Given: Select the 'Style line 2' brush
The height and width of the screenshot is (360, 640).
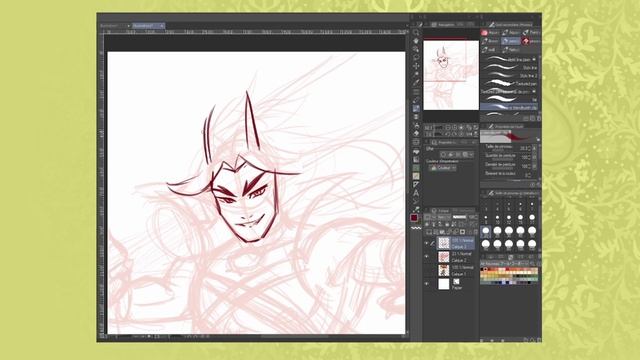Looking at the screenshot, I should (509, 76).
